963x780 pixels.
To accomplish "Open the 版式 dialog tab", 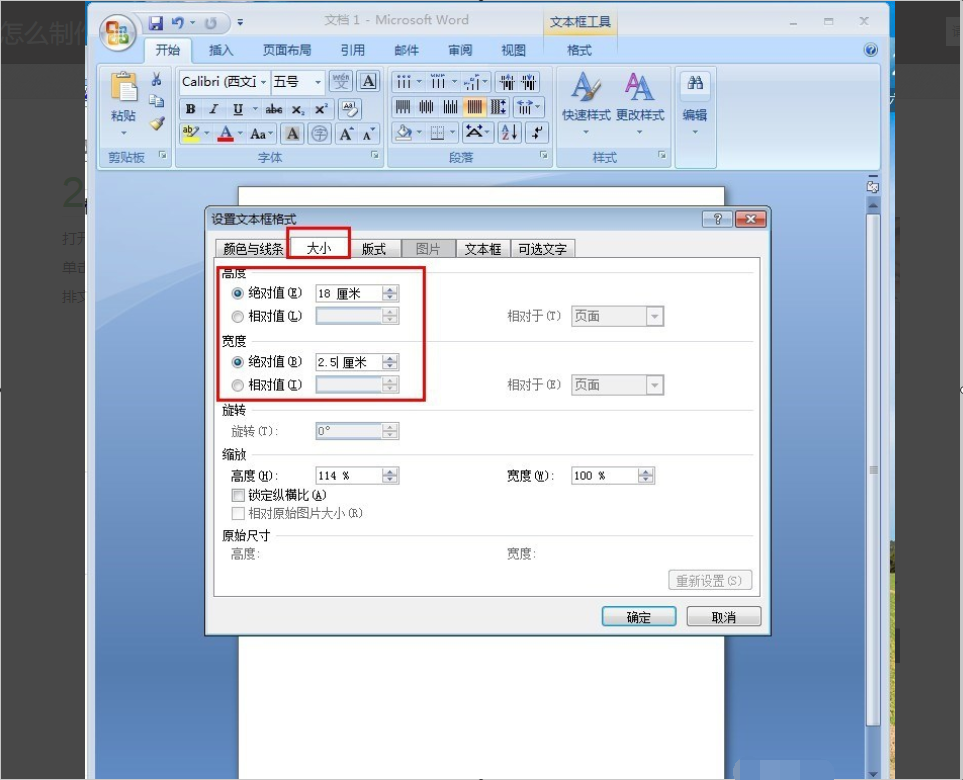I will 373,249.
